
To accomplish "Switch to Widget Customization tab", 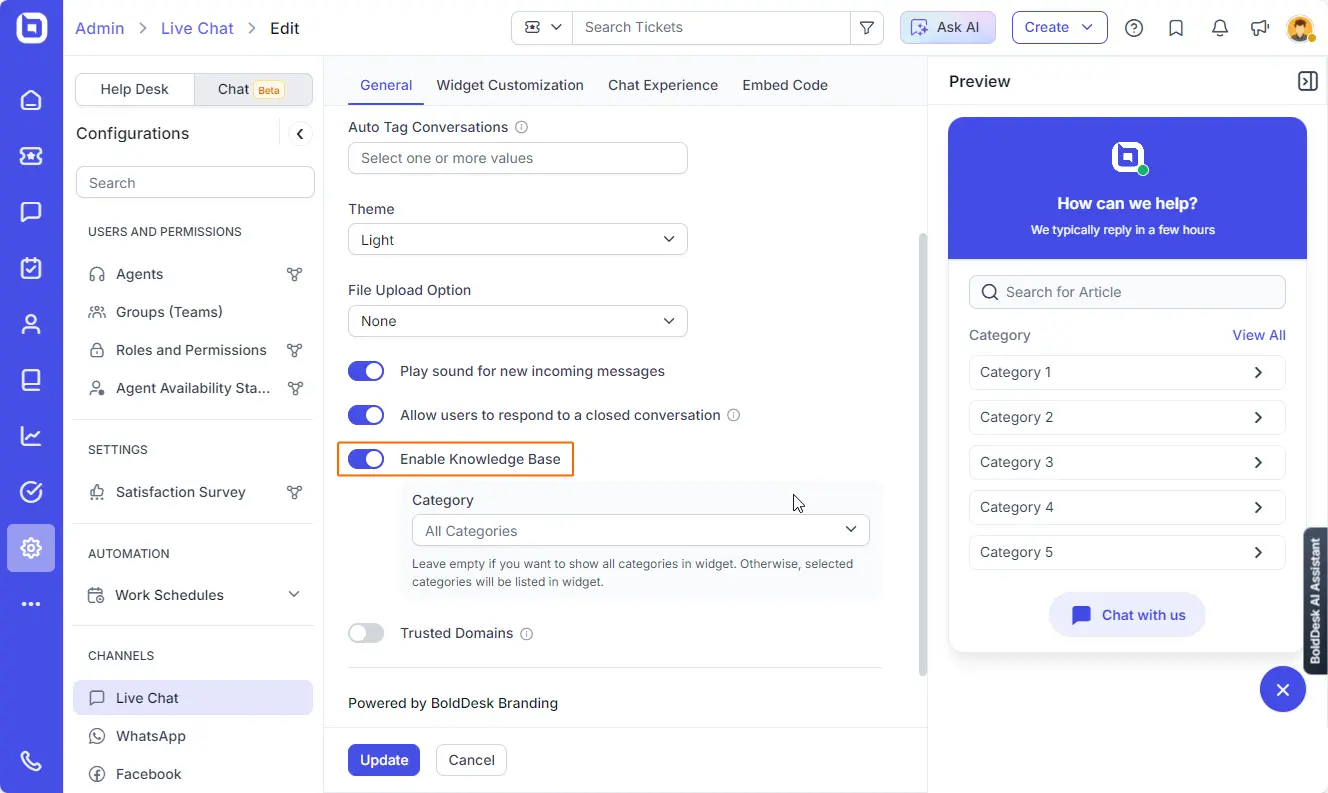I will (x=510, y=85).
